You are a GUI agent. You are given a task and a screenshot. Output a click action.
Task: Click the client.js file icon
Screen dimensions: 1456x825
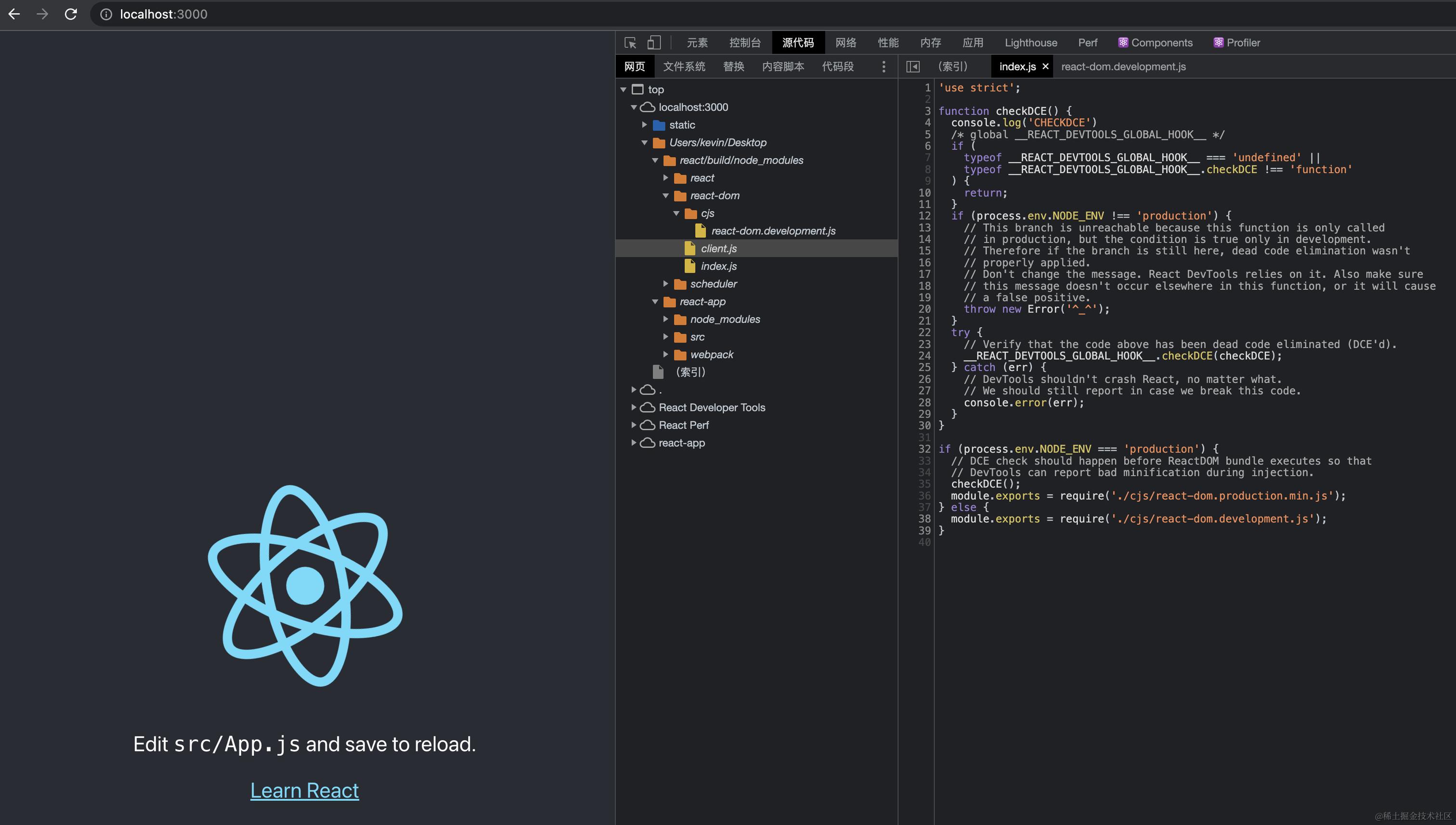[690, 248]
